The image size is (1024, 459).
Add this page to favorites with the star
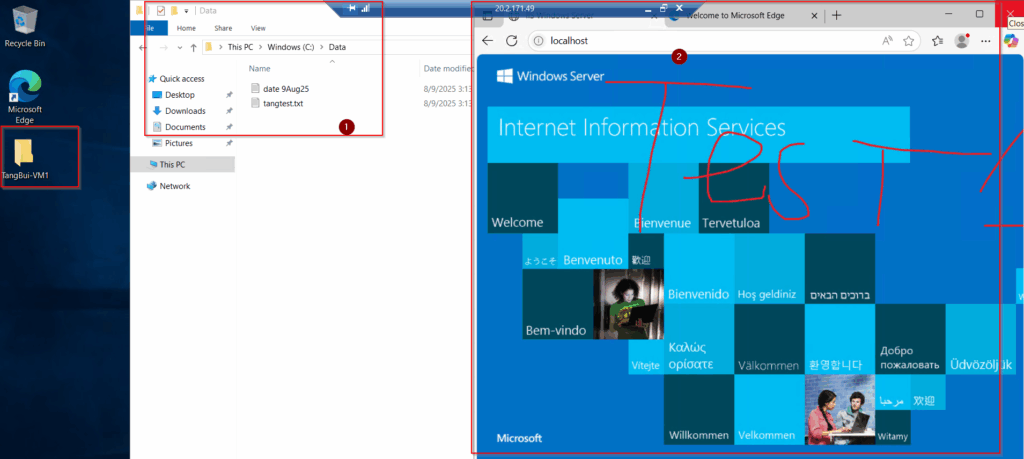[908, 40]
